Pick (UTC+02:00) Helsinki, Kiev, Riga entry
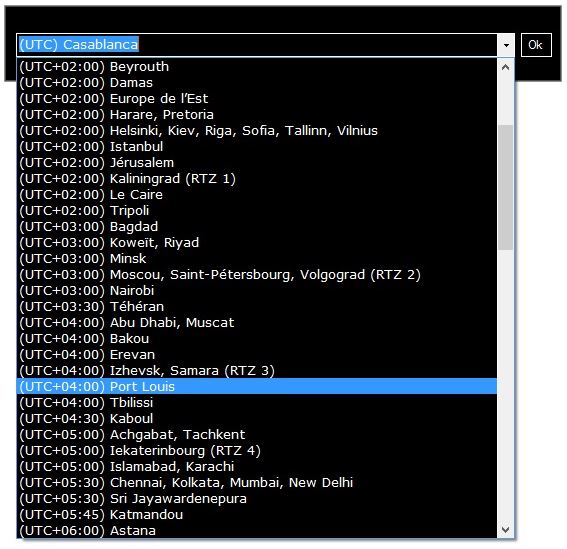 pyautogui.click(x=257, y=131)
